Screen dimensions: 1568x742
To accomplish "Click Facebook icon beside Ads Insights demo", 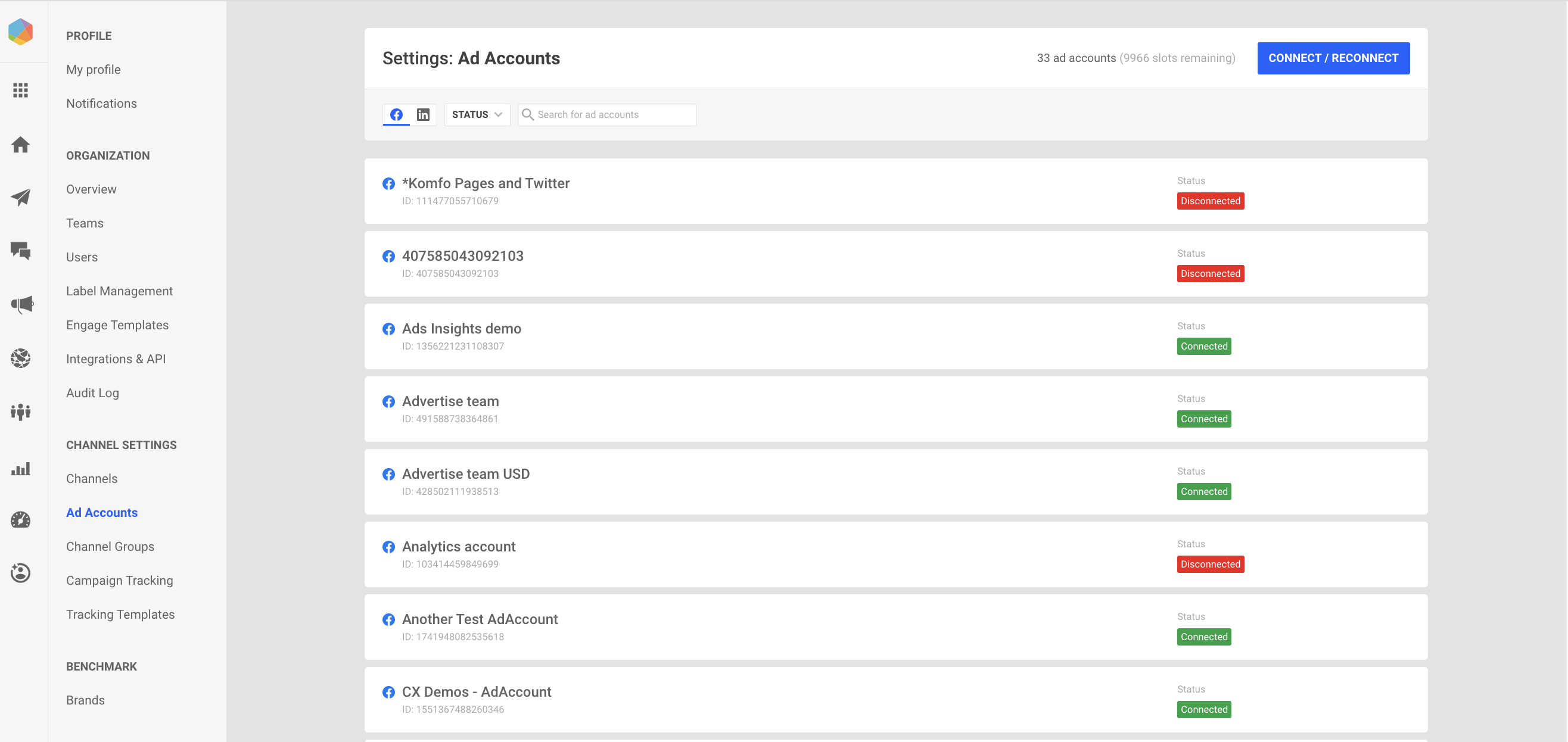I will pyautogui.click(x=388, y=329).
